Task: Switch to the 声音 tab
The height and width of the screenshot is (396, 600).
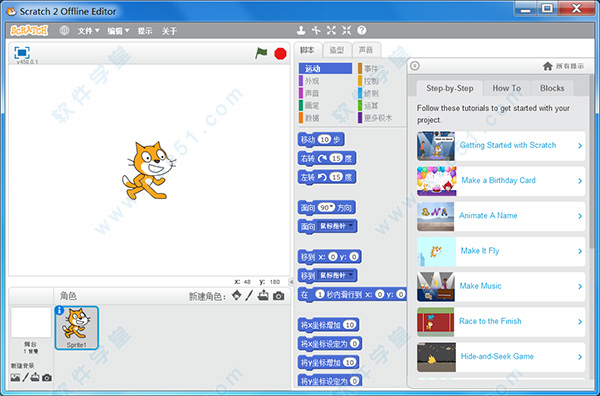Action: 366,50
